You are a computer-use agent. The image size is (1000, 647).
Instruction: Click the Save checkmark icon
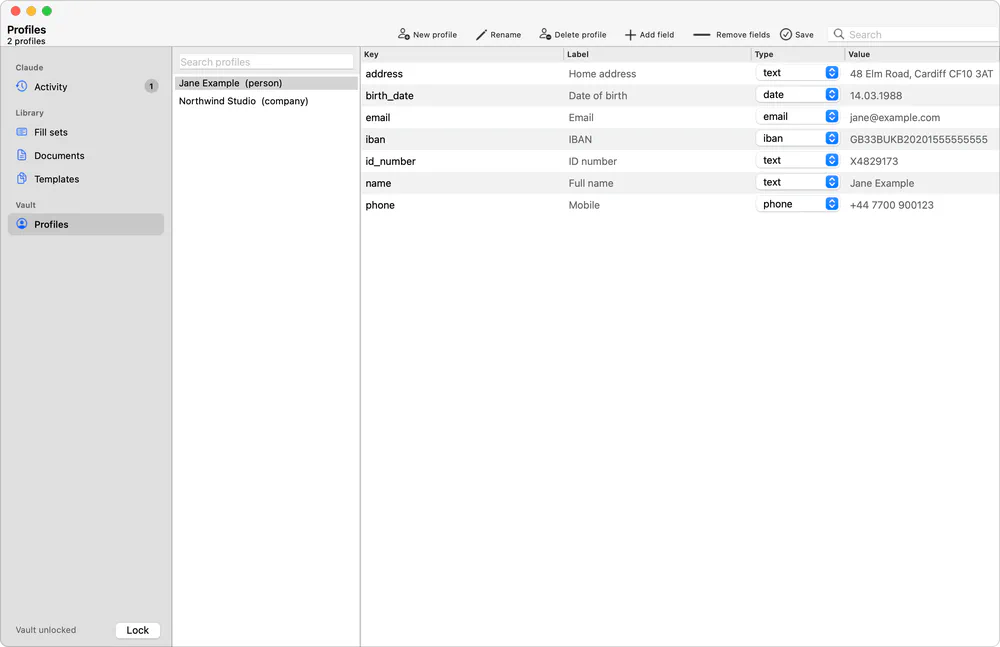pyautogui.click(x=786, y=34)
